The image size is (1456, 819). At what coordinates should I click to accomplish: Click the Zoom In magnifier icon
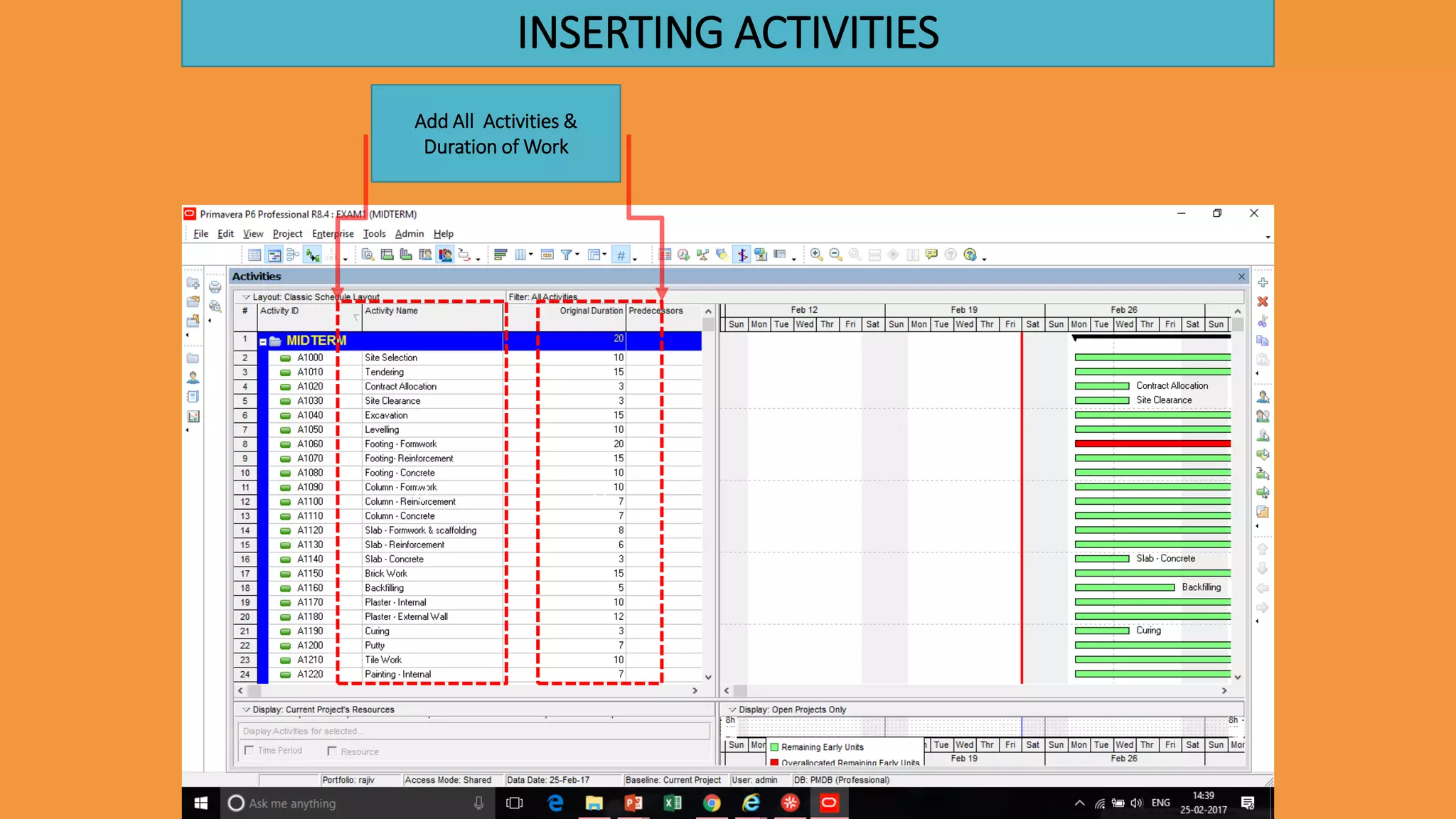816,255
